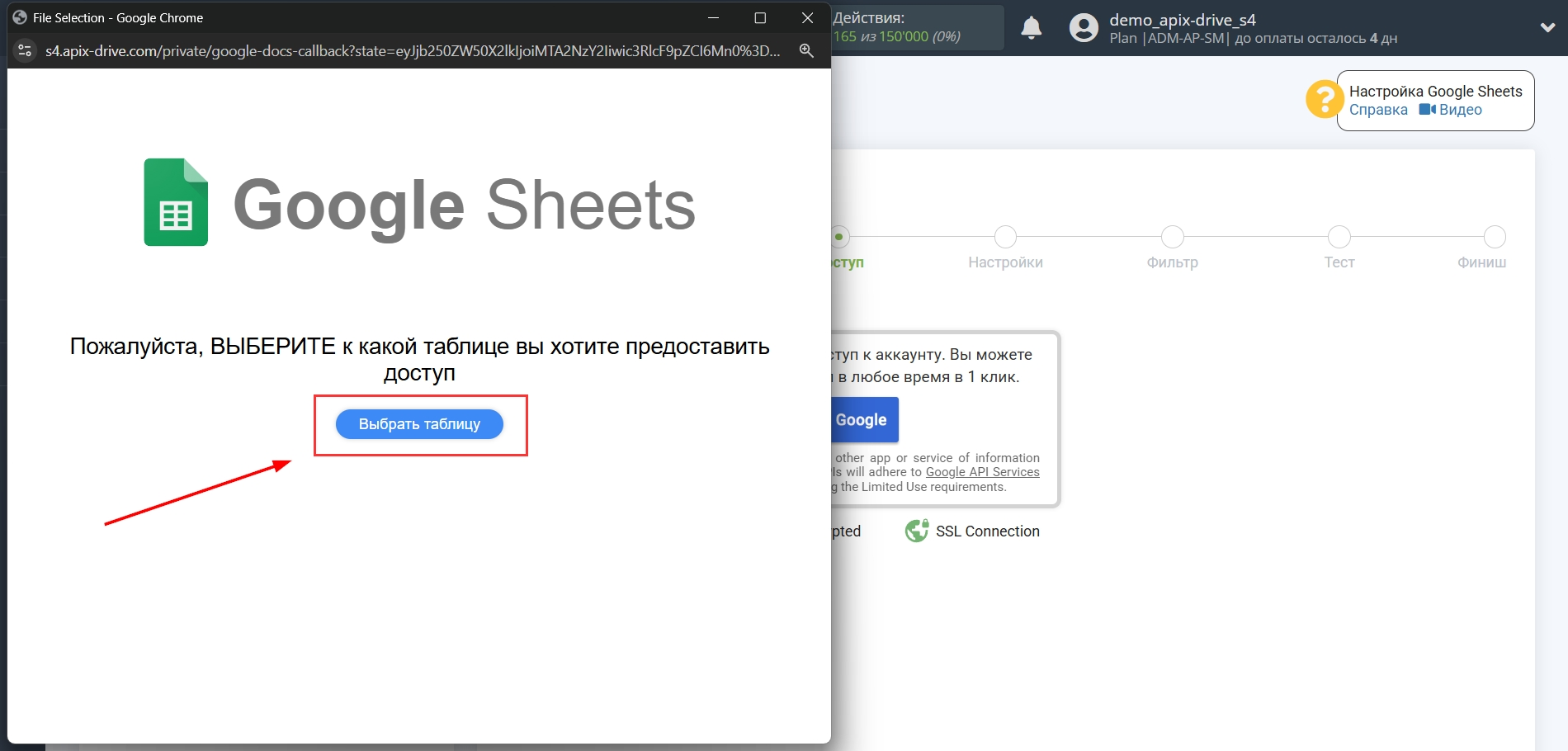The width and height of the screenshot is (1568, 751).
Task: Click the demo_apix-drive_s4 account name
Action: click(1182, 20)
